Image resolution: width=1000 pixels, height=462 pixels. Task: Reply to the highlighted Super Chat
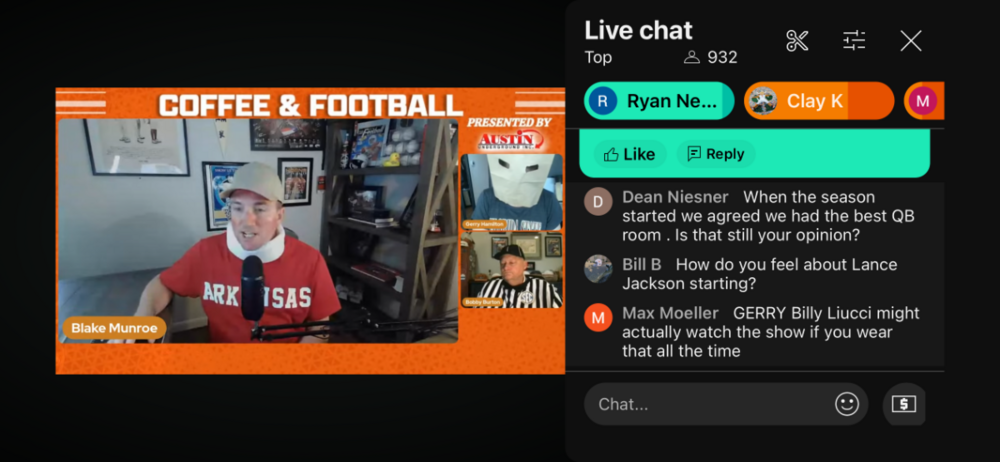tap(716, 154)
